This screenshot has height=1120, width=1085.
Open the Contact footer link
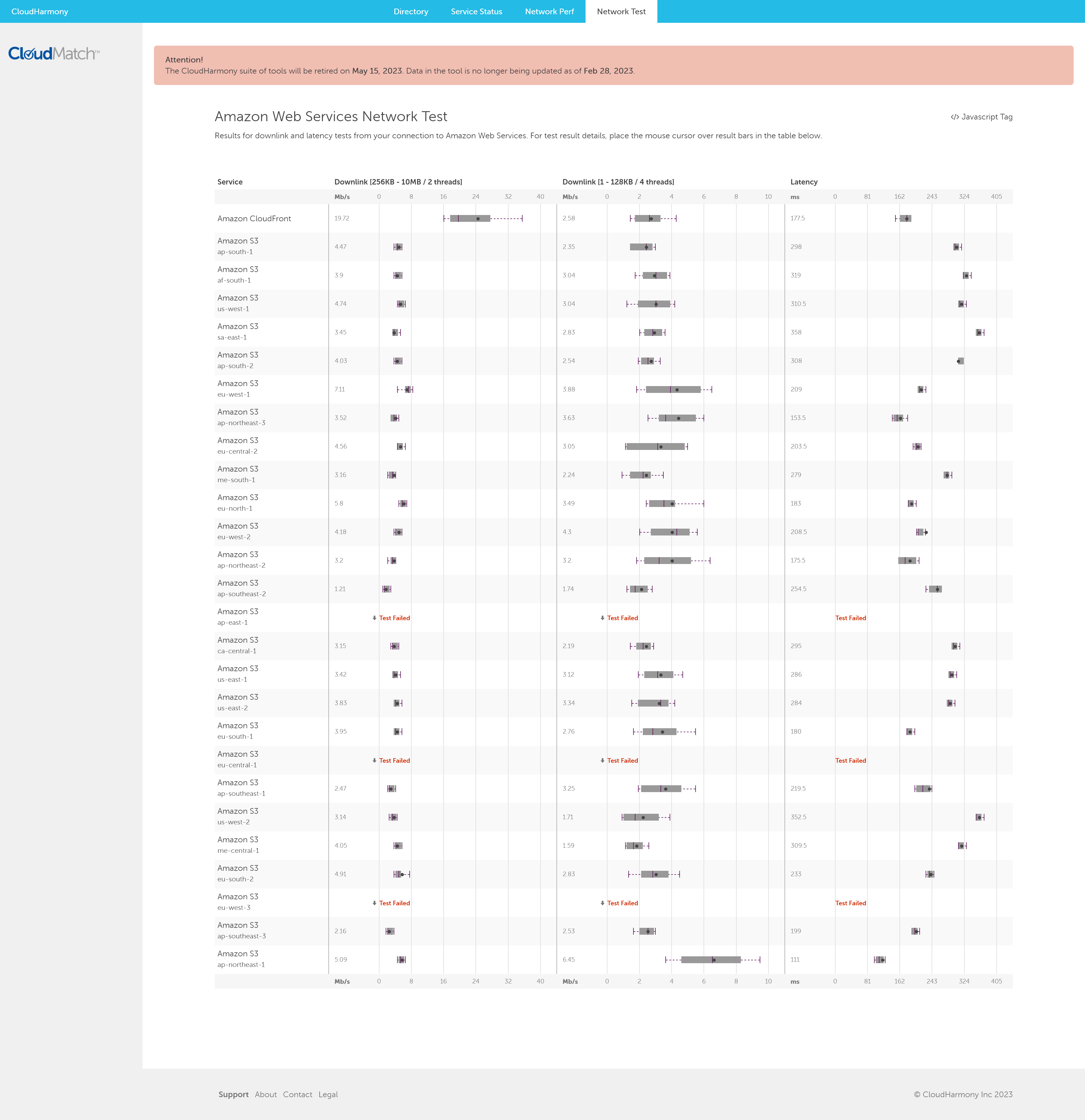point(298,1094)
